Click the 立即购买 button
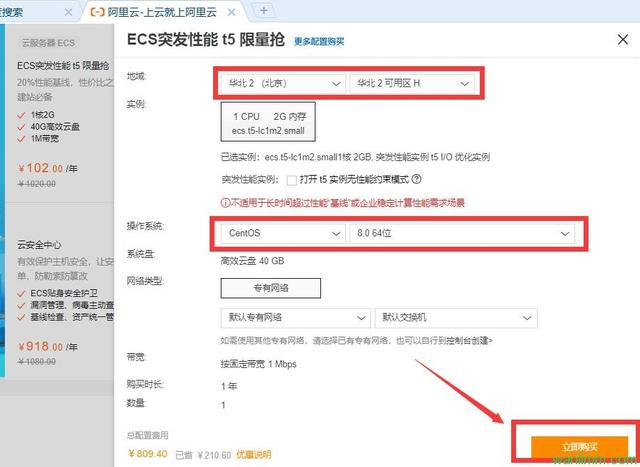This screenshot has width=640, height=467. click(x=579, y=447)
